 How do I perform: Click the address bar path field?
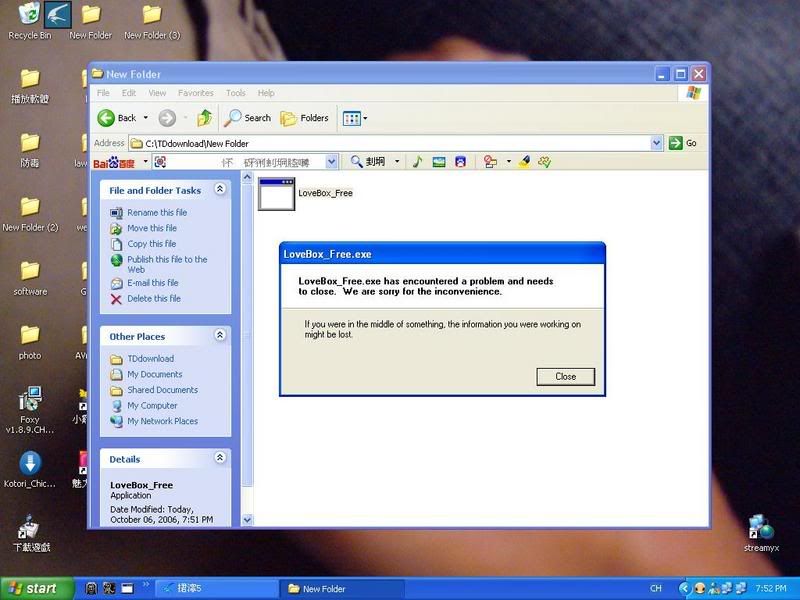(390, 143)
